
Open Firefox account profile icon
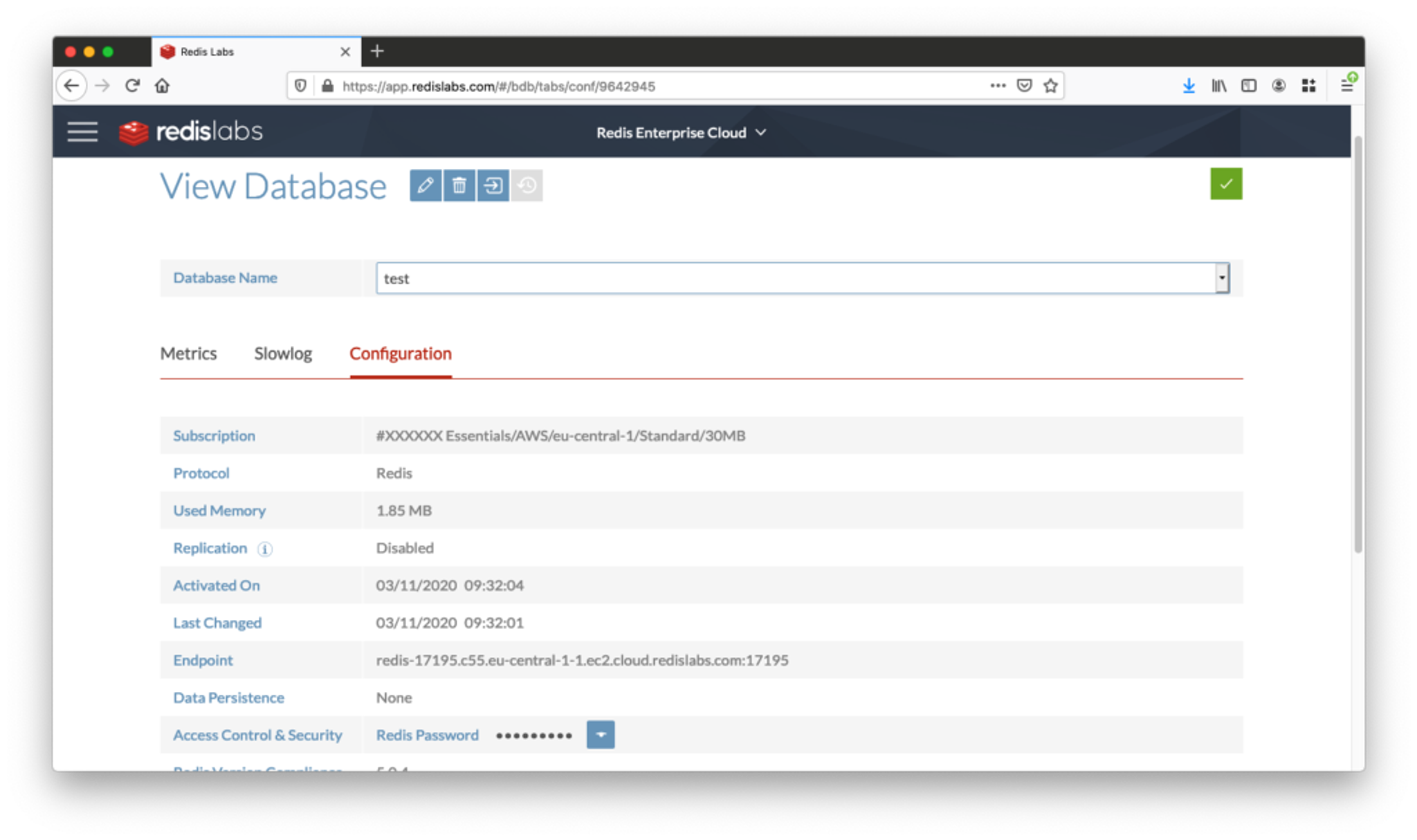coord(1278,86)
